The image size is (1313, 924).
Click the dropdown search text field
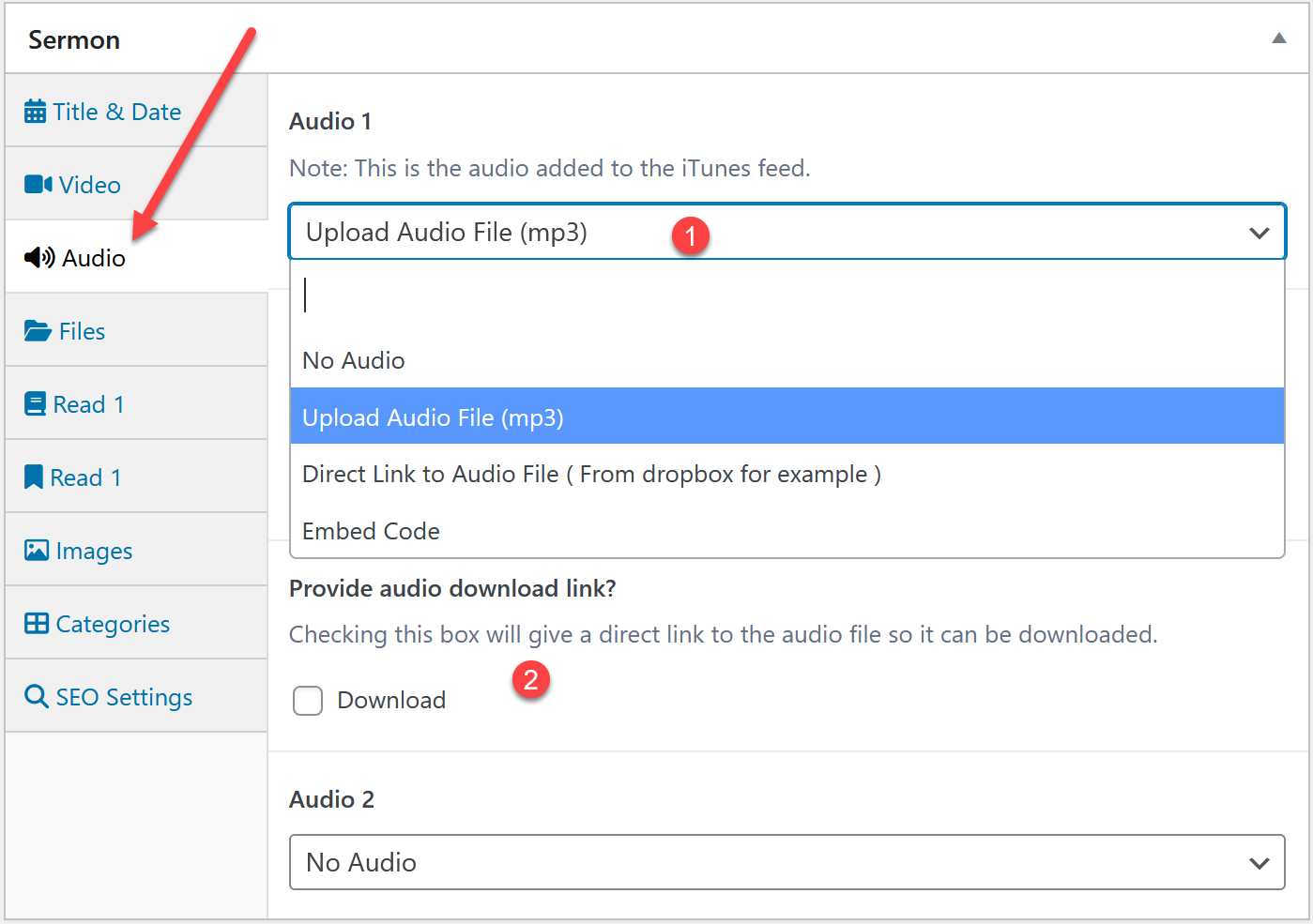[786, 295]
